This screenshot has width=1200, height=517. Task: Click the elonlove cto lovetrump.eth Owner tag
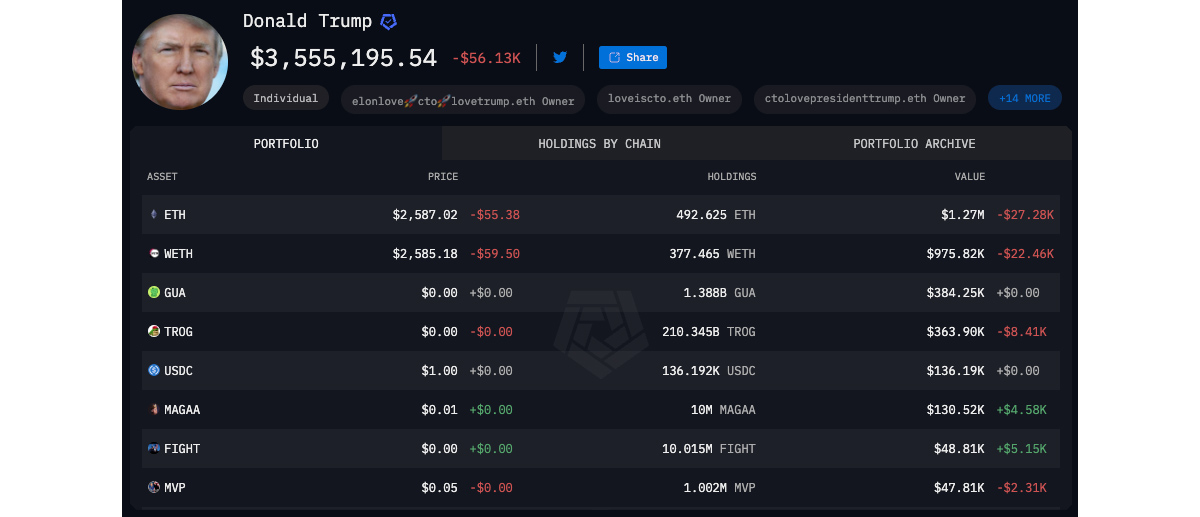pyautogui.click(x=463, y=99)
